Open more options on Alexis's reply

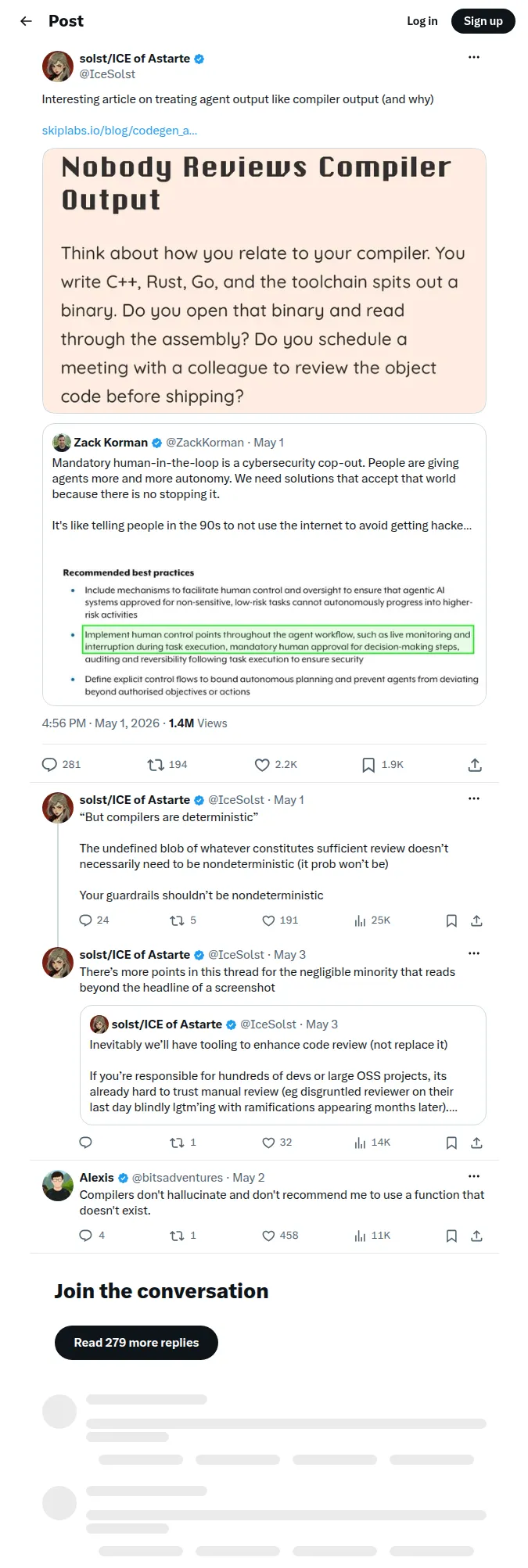coord(474,1176)
